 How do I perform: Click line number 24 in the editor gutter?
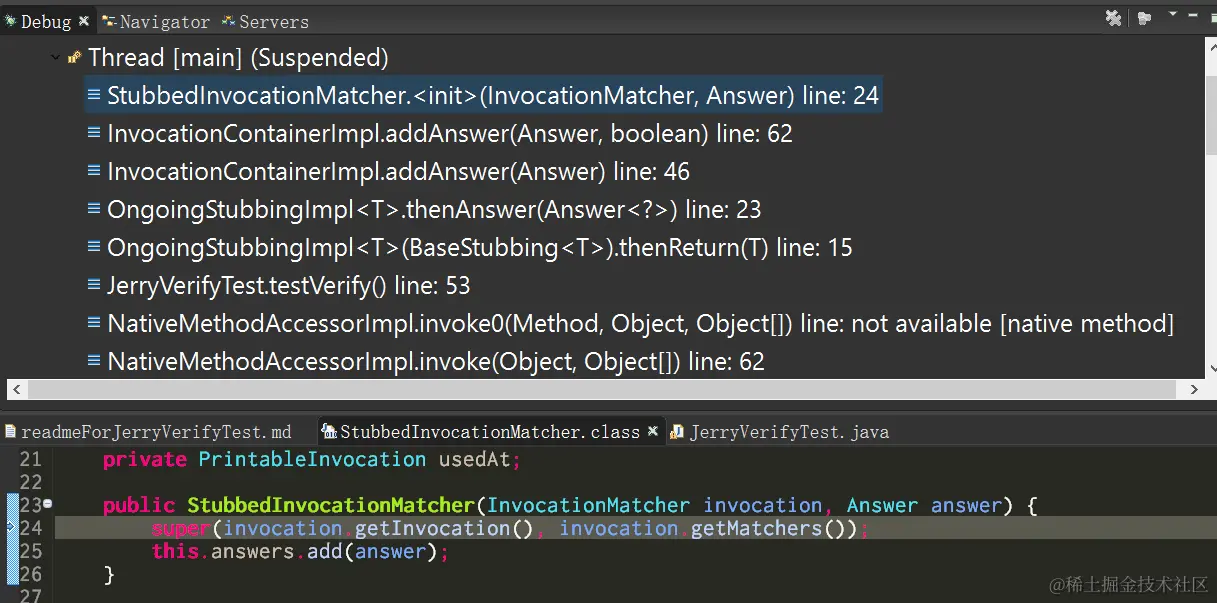tap(30, 528)
